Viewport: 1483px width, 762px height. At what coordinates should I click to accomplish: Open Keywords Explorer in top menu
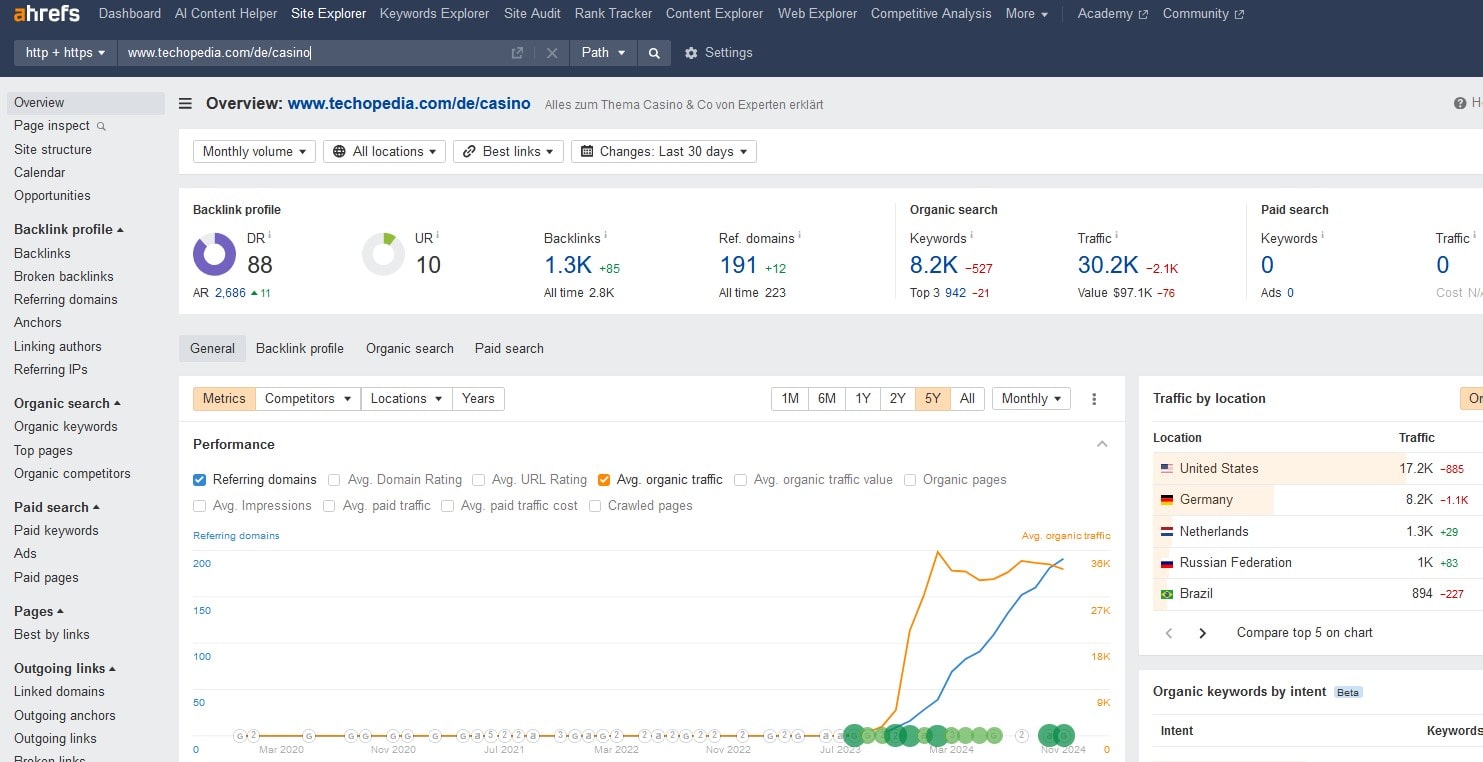(x=435, y=14)
